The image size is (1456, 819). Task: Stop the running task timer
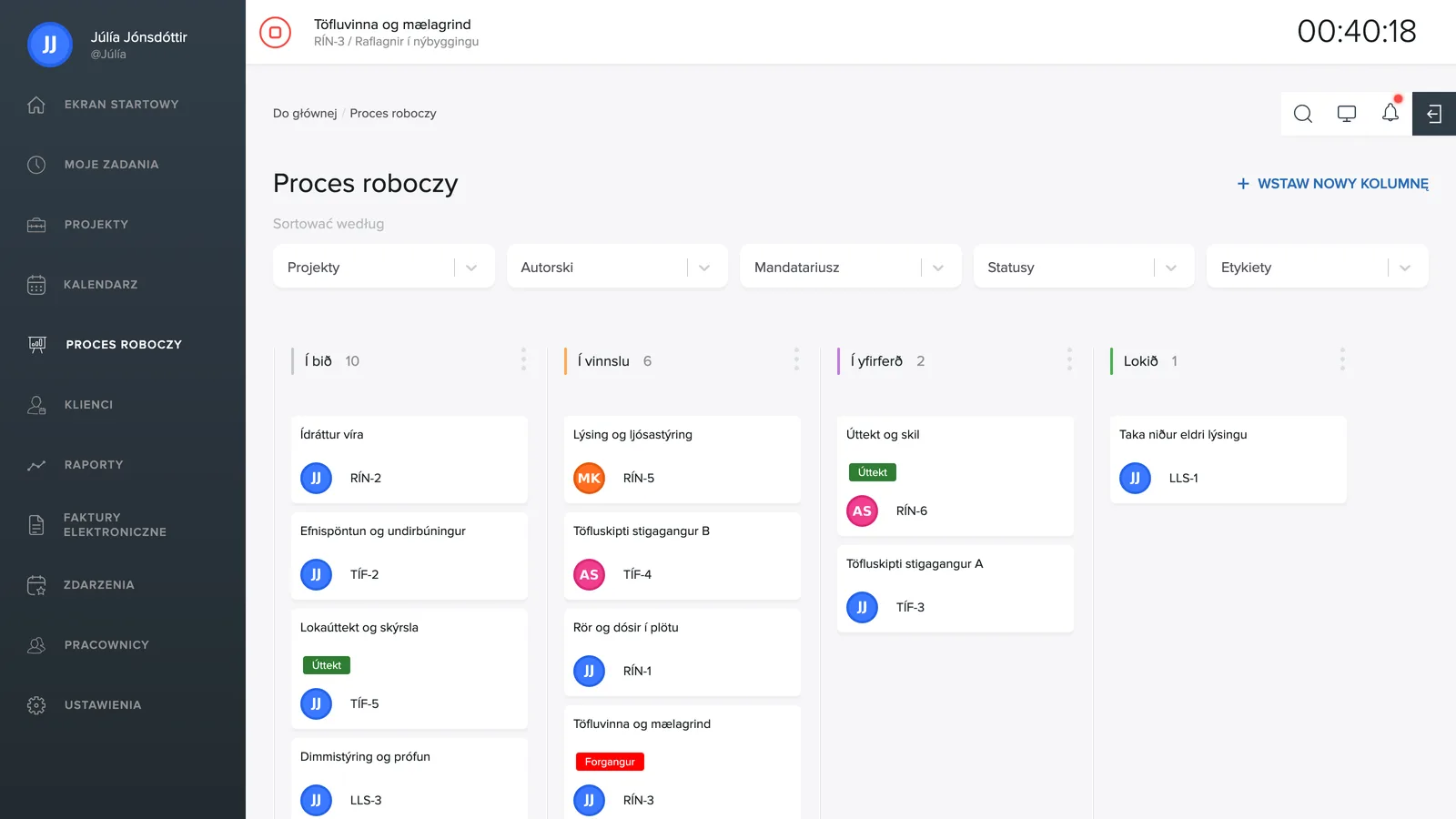(x=275, y=32)
